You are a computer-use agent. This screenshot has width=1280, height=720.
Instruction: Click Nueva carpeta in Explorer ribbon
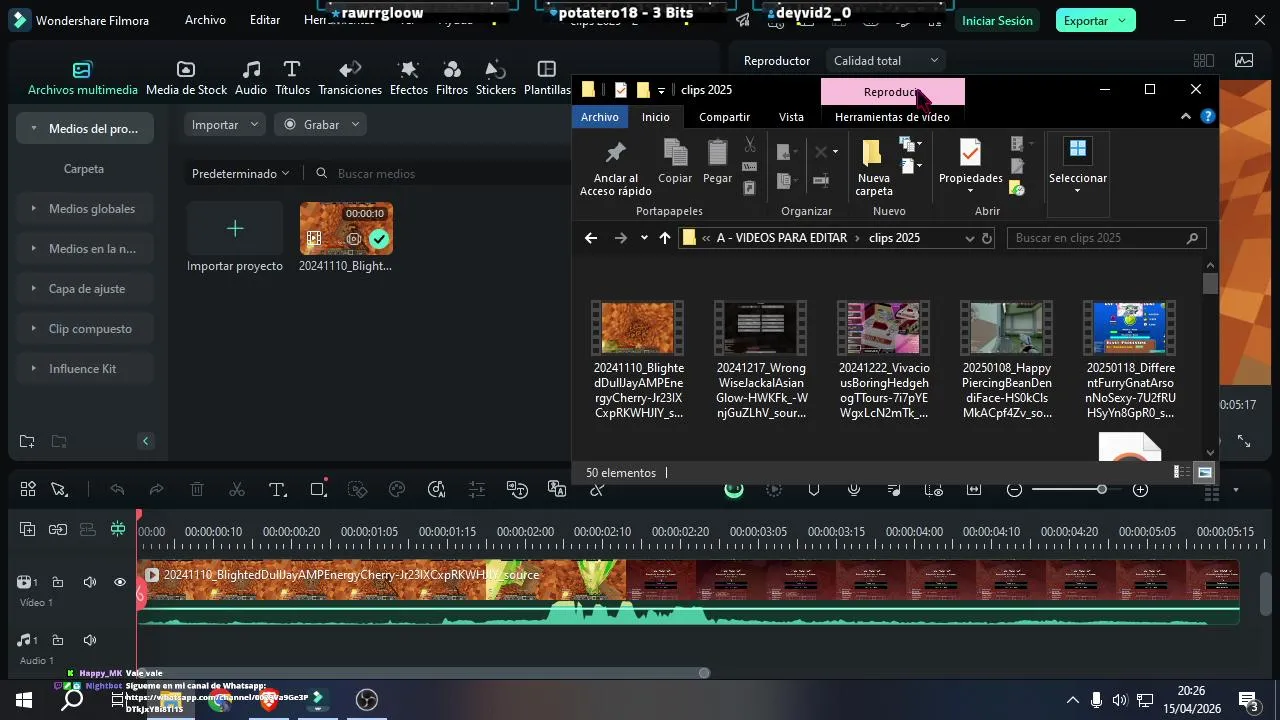pos(873,166)
